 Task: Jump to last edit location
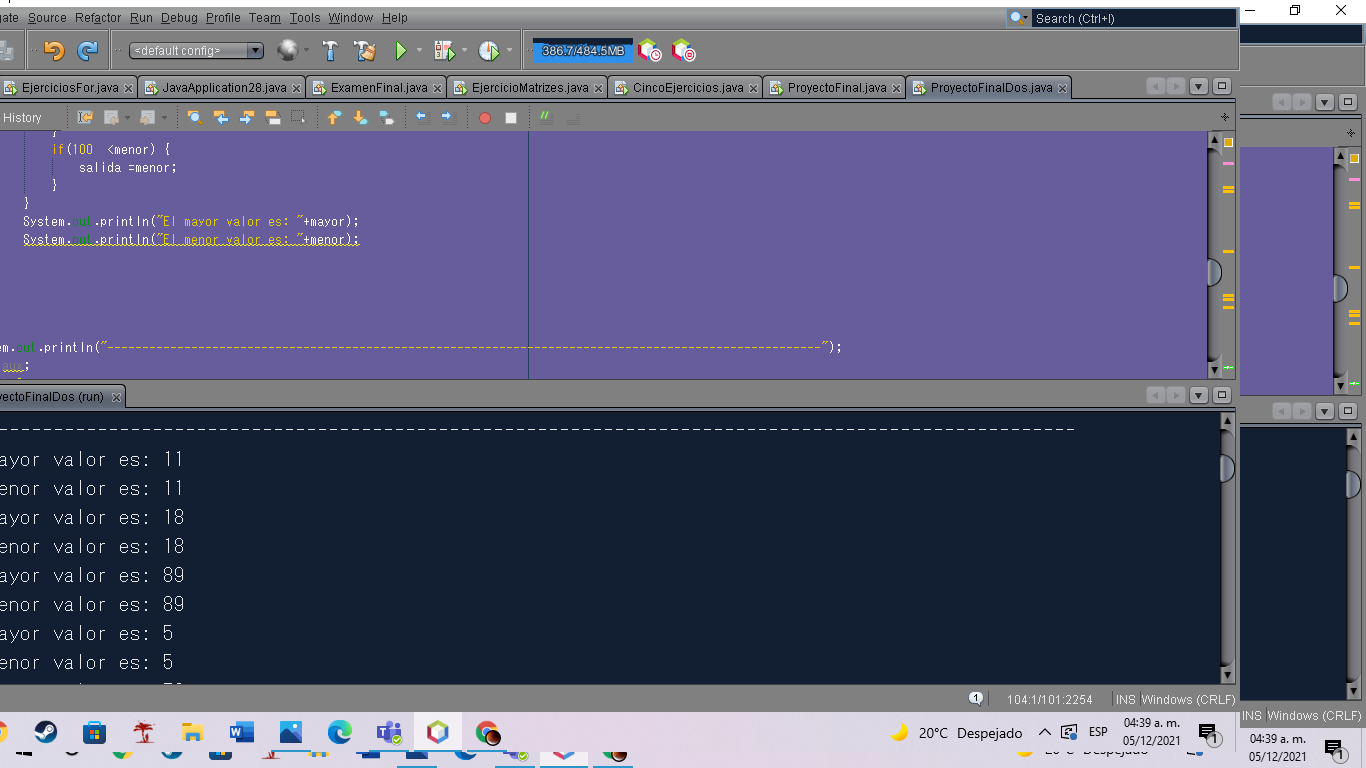[85, 117]
